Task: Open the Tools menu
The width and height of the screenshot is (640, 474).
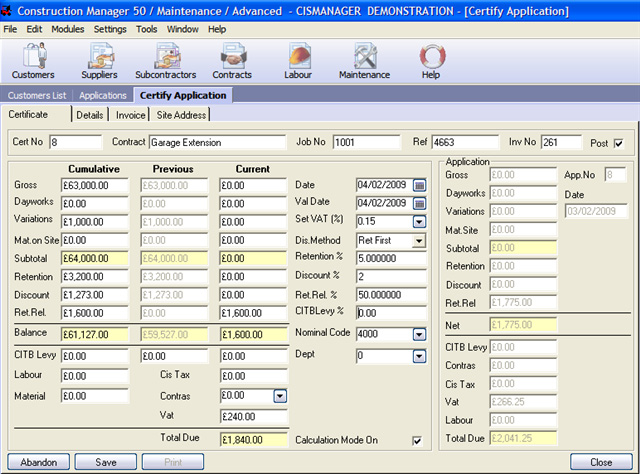Action: click(x=147, y=29)
